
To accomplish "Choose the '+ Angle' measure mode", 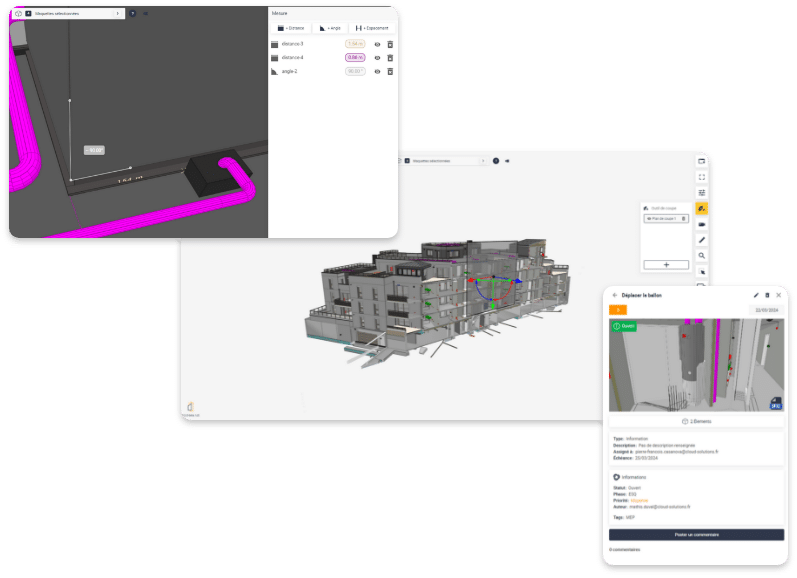I will [x=332, y=28].
